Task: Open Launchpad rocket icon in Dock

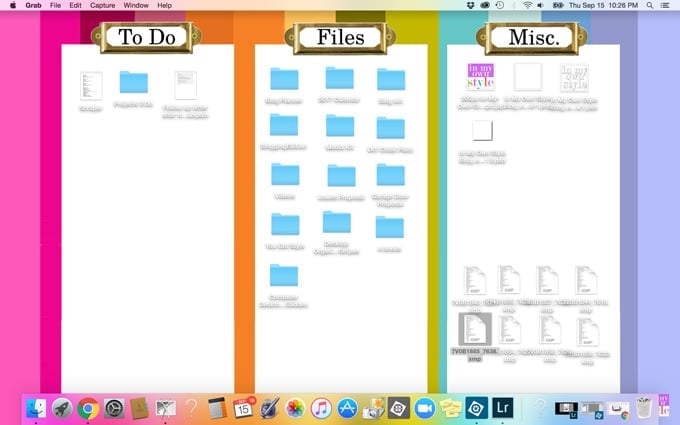Action: 62,408
